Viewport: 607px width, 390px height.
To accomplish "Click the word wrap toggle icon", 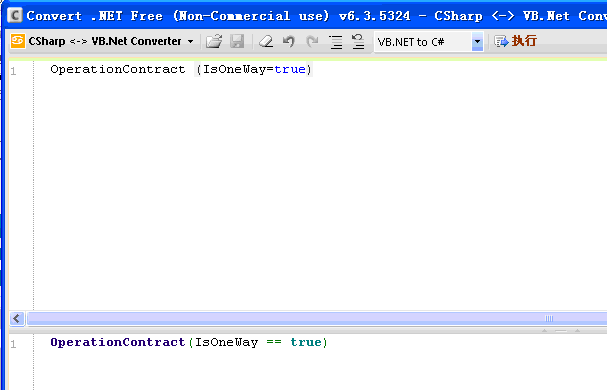I will point(358,41).
